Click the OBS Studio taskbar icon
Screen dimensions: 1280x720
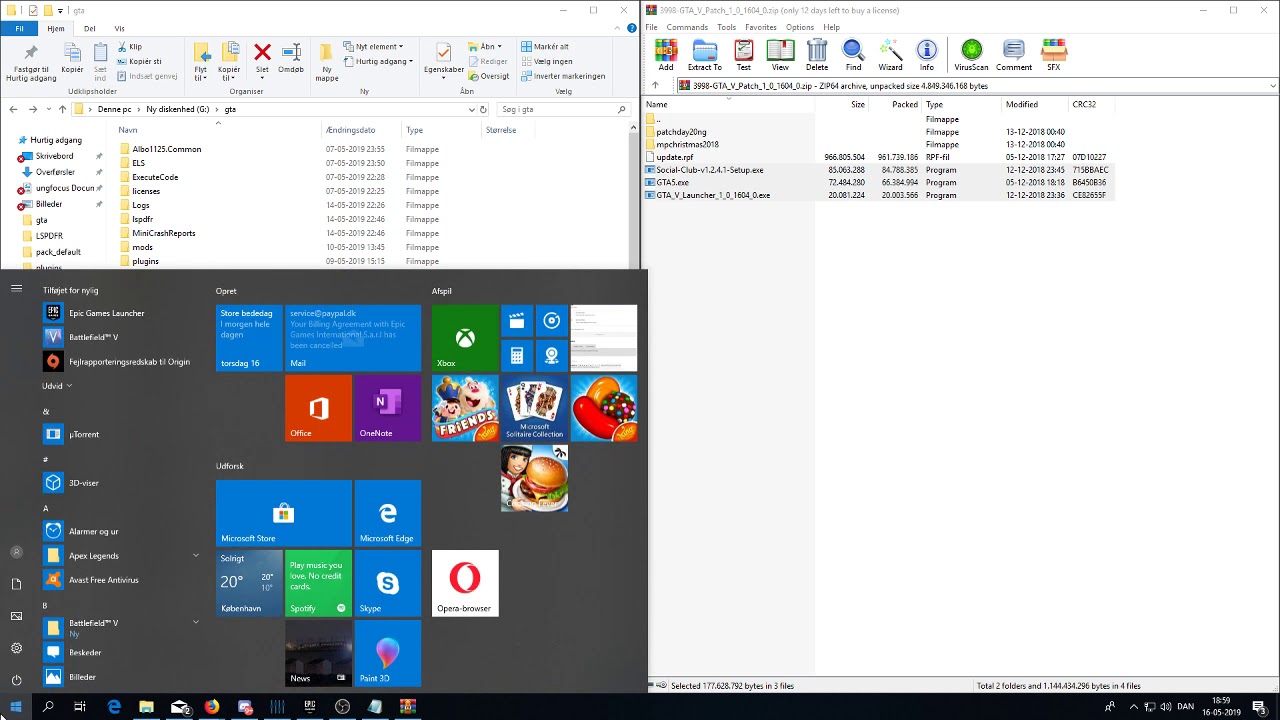(x=342, y=707)
